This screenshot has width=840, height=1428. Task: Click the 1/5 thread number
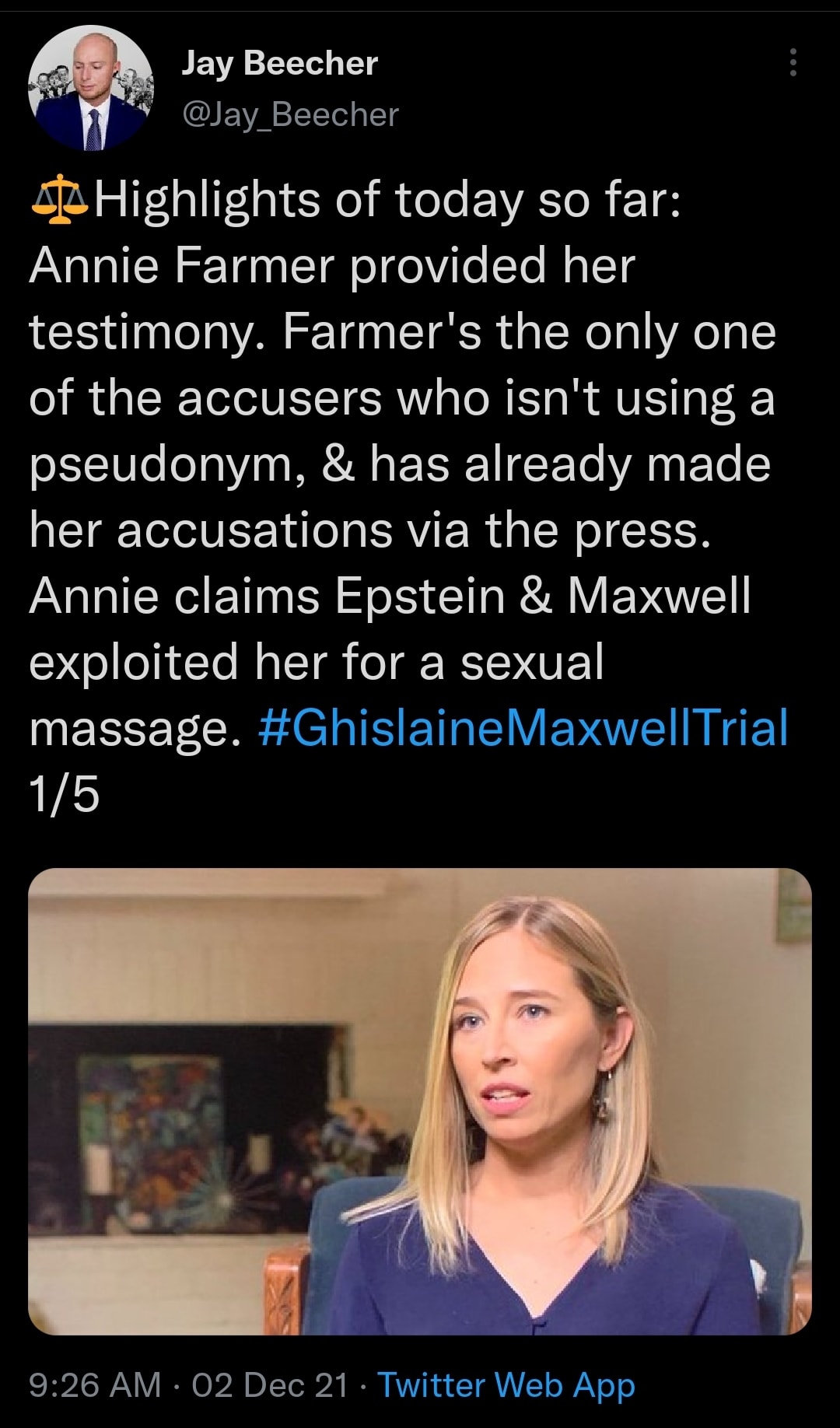(x=65, y=794)
